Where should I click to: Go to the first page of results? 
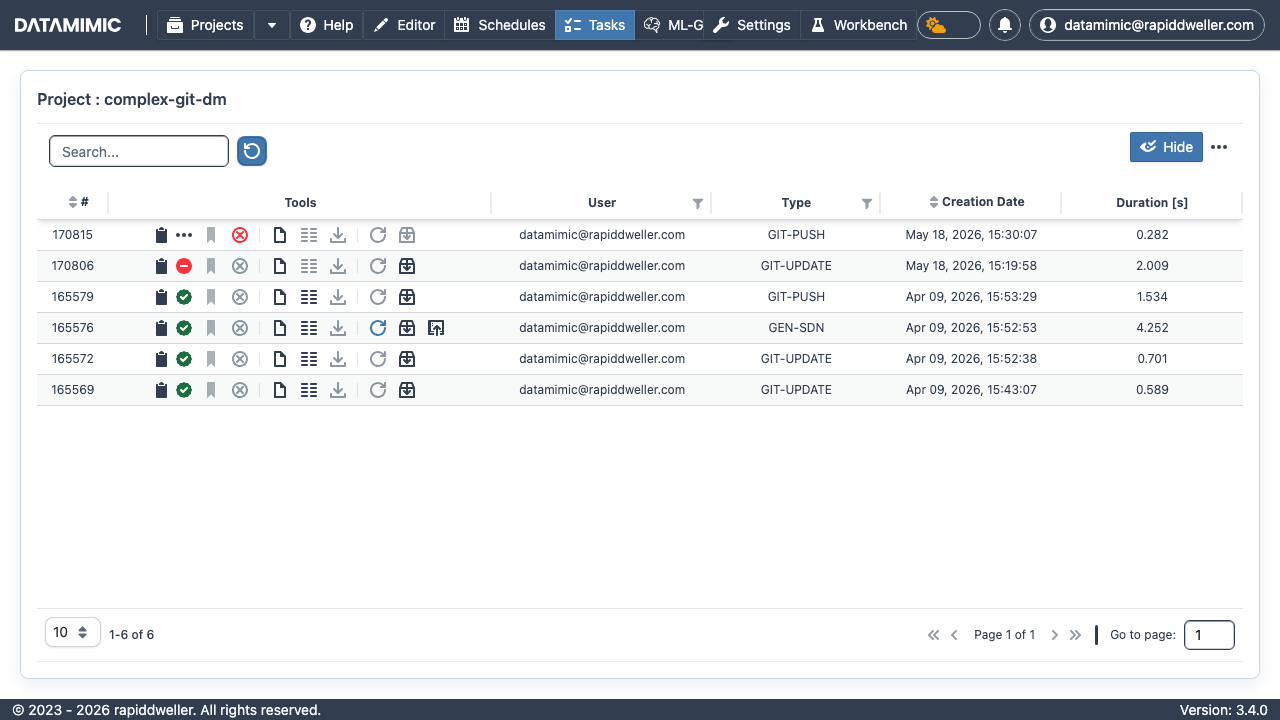point(934,635)
